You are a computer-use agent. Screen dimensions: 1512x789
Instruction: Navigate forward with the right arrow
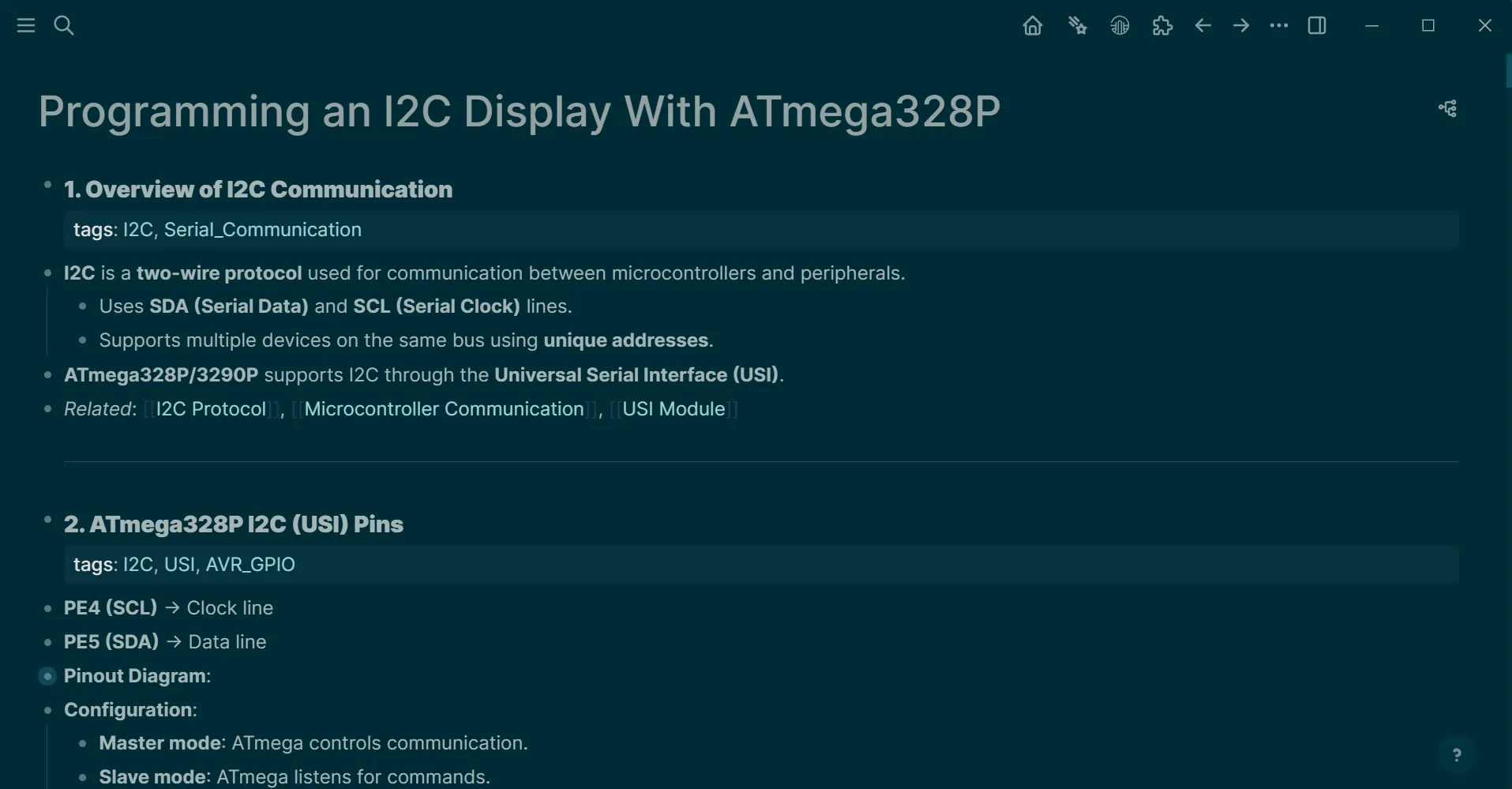[1240, 26]
